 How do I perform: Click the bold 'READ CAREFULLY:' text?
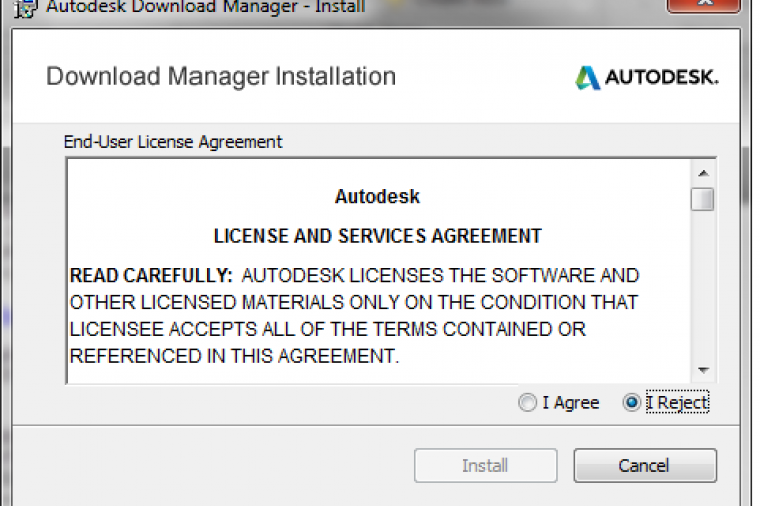tap(151, 275)
